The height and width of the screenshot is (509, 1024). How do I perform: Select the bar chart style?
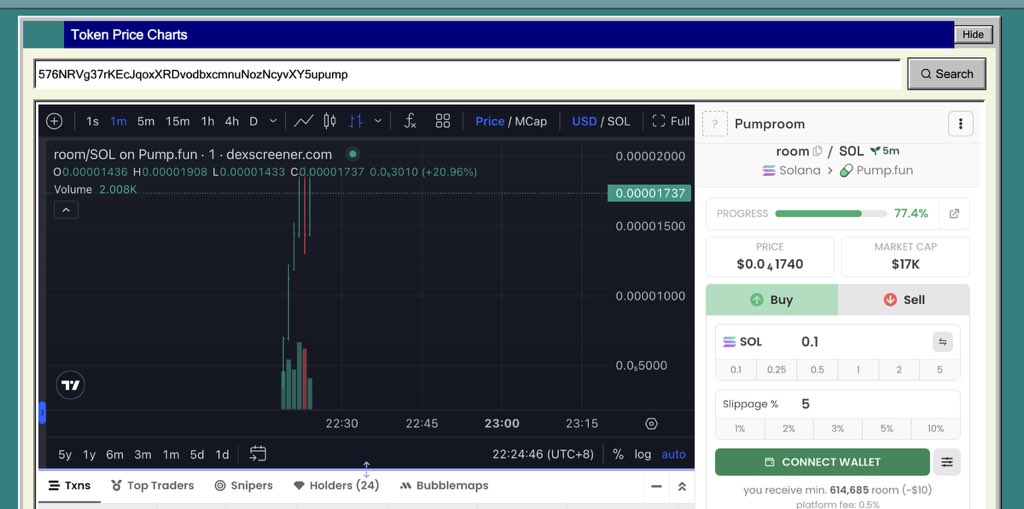click(355, 121)
